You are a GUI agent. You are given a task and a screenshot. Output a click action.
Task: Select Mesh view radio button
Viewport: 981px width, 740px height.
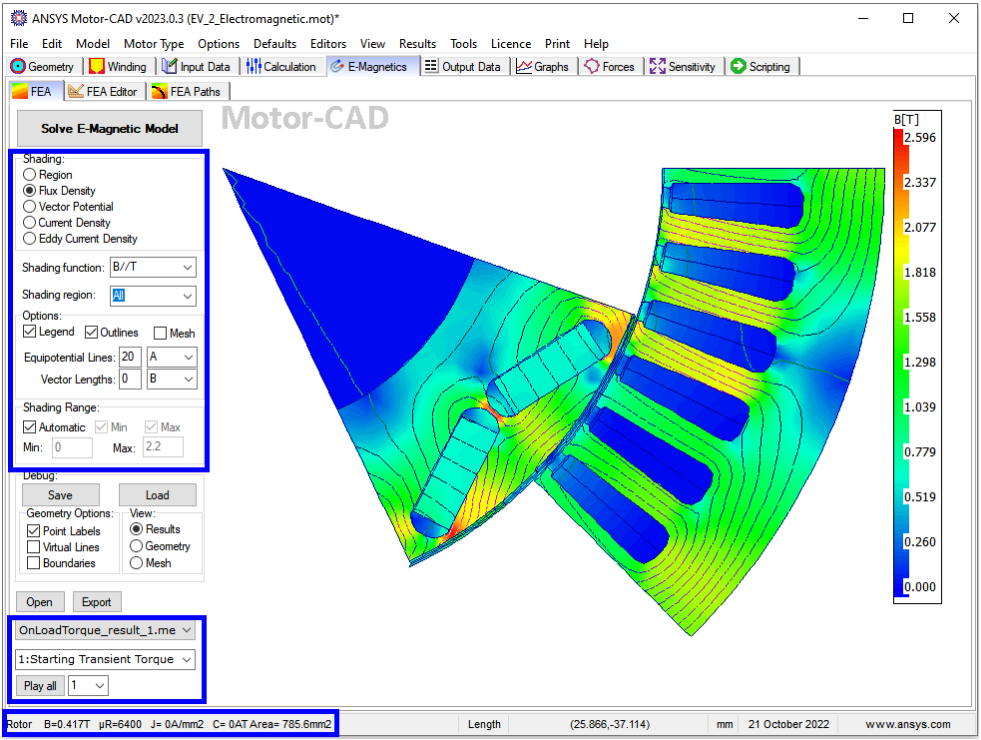(136, 563)
